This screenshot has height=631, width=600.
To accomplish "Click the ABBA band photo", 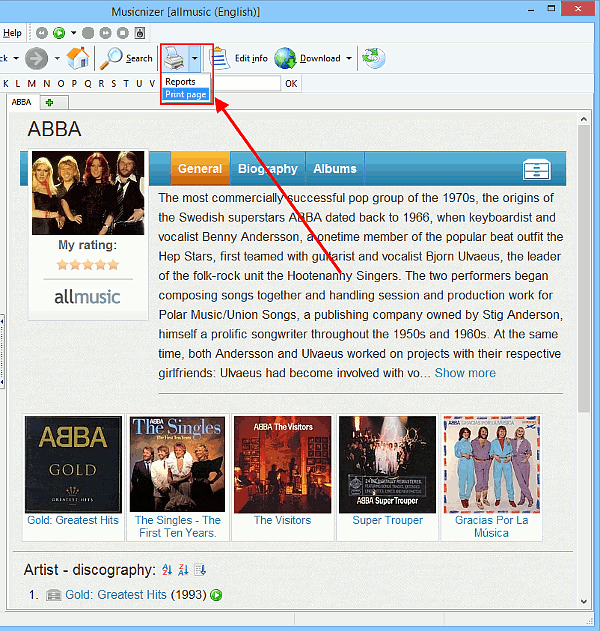I will click(x=88, y=193).
